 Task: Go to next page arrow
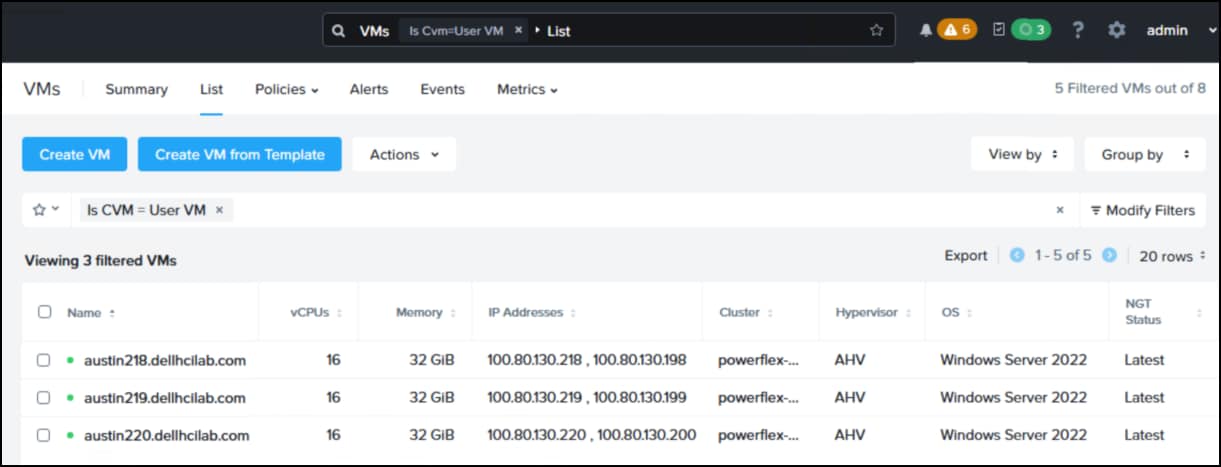tap(1109, 256)
